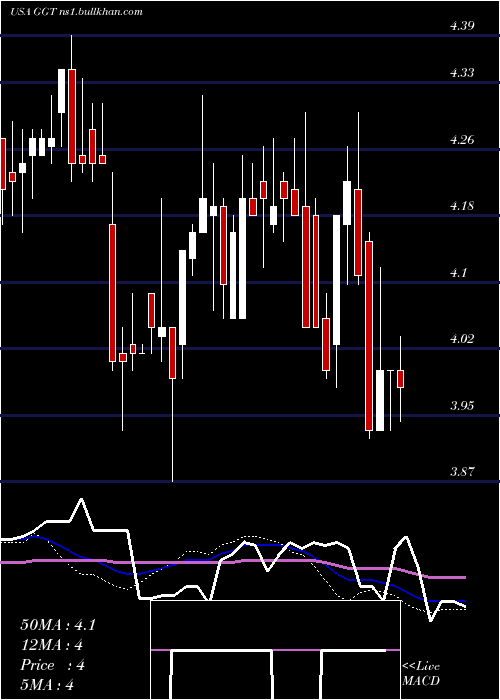Click the 4.33 price axis label
500x700 pixels.
tap(462, 73)
